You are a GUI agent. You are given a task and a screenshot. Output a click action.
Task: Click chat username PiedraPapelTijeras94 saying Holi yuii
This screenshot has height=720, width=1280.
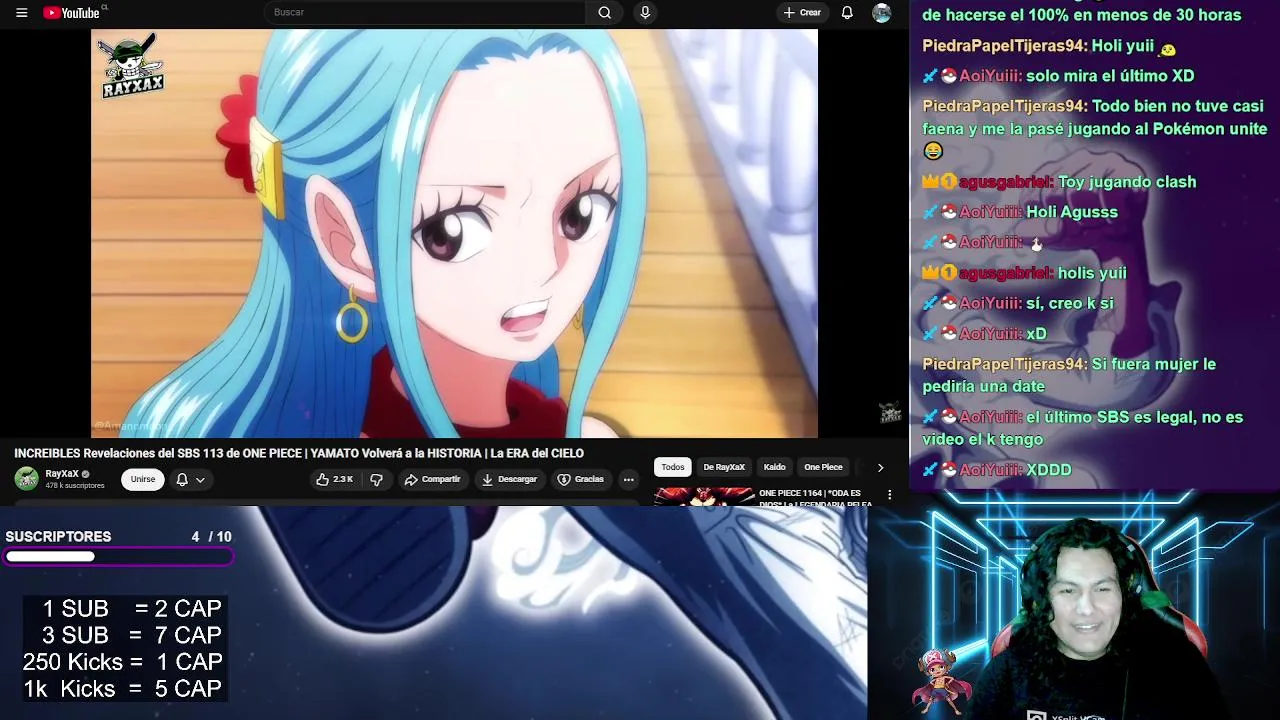click(1005, 45)
